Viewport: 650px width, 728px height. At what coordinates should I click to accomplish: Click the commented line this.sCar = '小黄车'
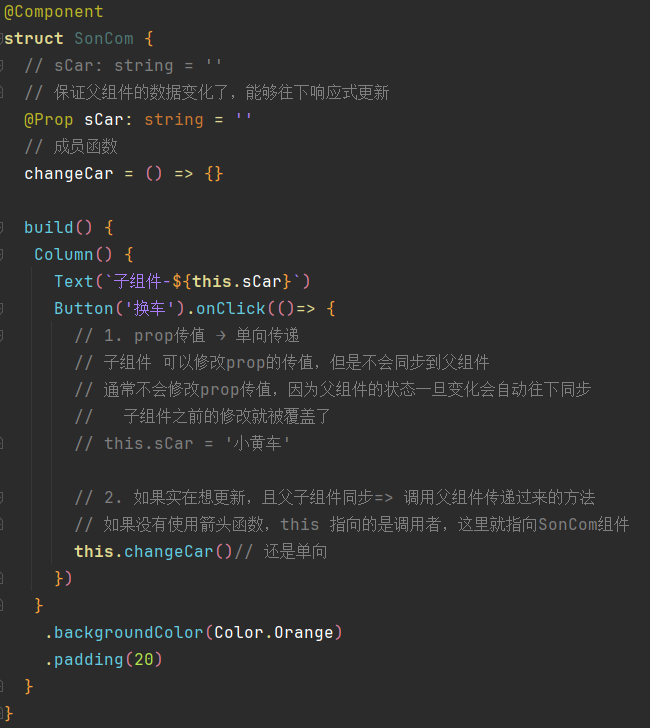click(x=182, y=443)
